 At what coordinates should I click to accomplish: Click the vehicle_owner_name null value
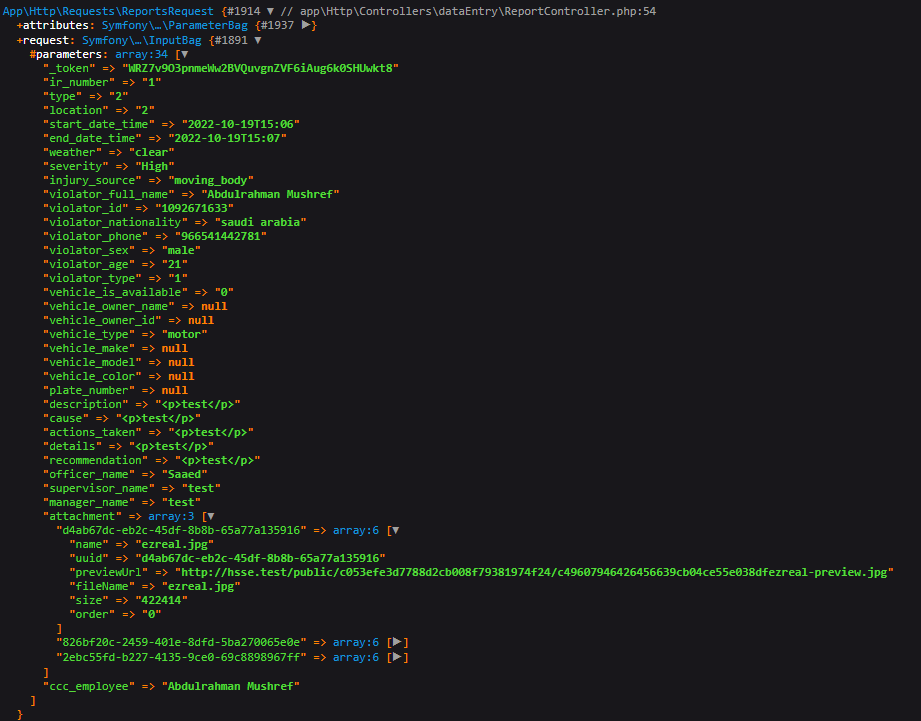[214, 306]
